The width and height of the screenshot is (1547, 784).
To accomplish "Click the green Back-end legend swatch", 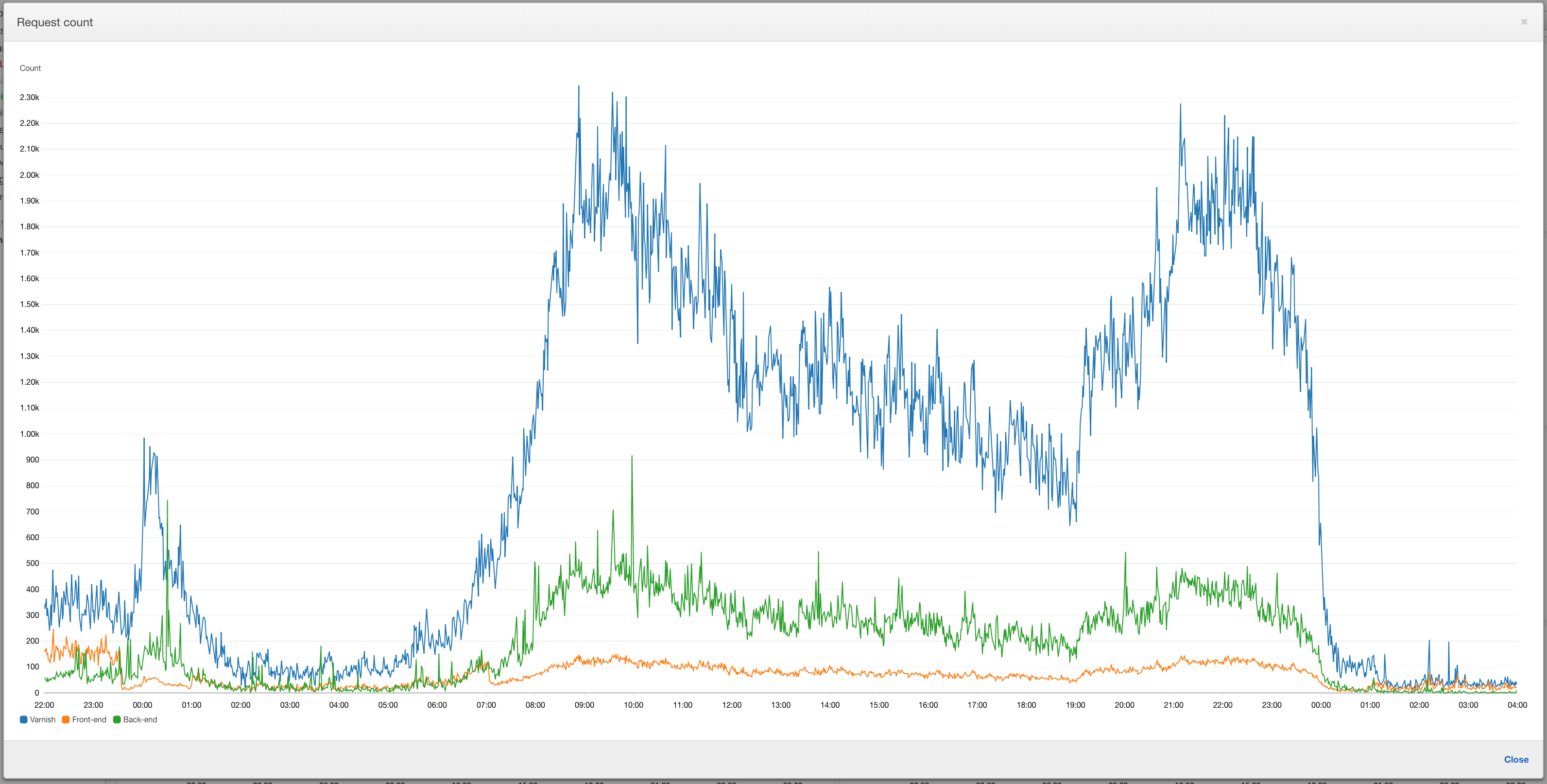I will 117,720.
